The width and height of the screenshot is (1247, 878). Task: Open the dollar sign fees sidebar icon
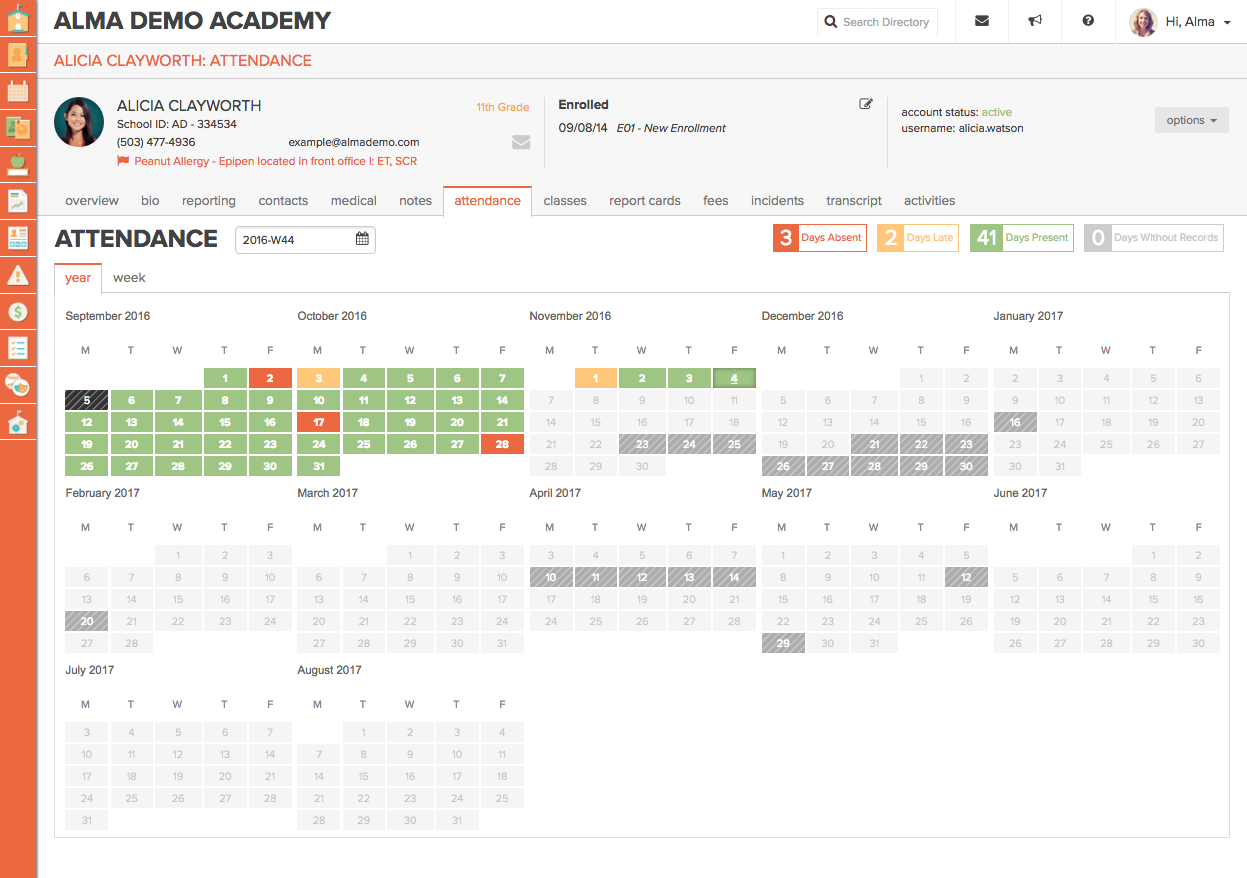point(18,311)
